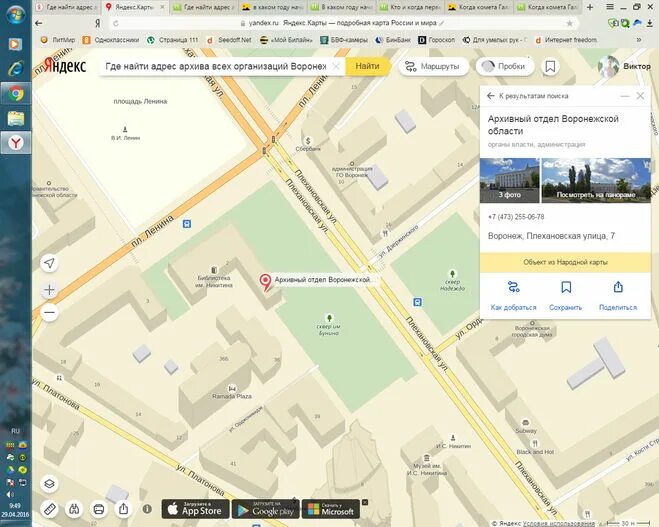Click the yellow Найти search button
This screenshot has height=527, width=659.
click(x=367, y=66)
